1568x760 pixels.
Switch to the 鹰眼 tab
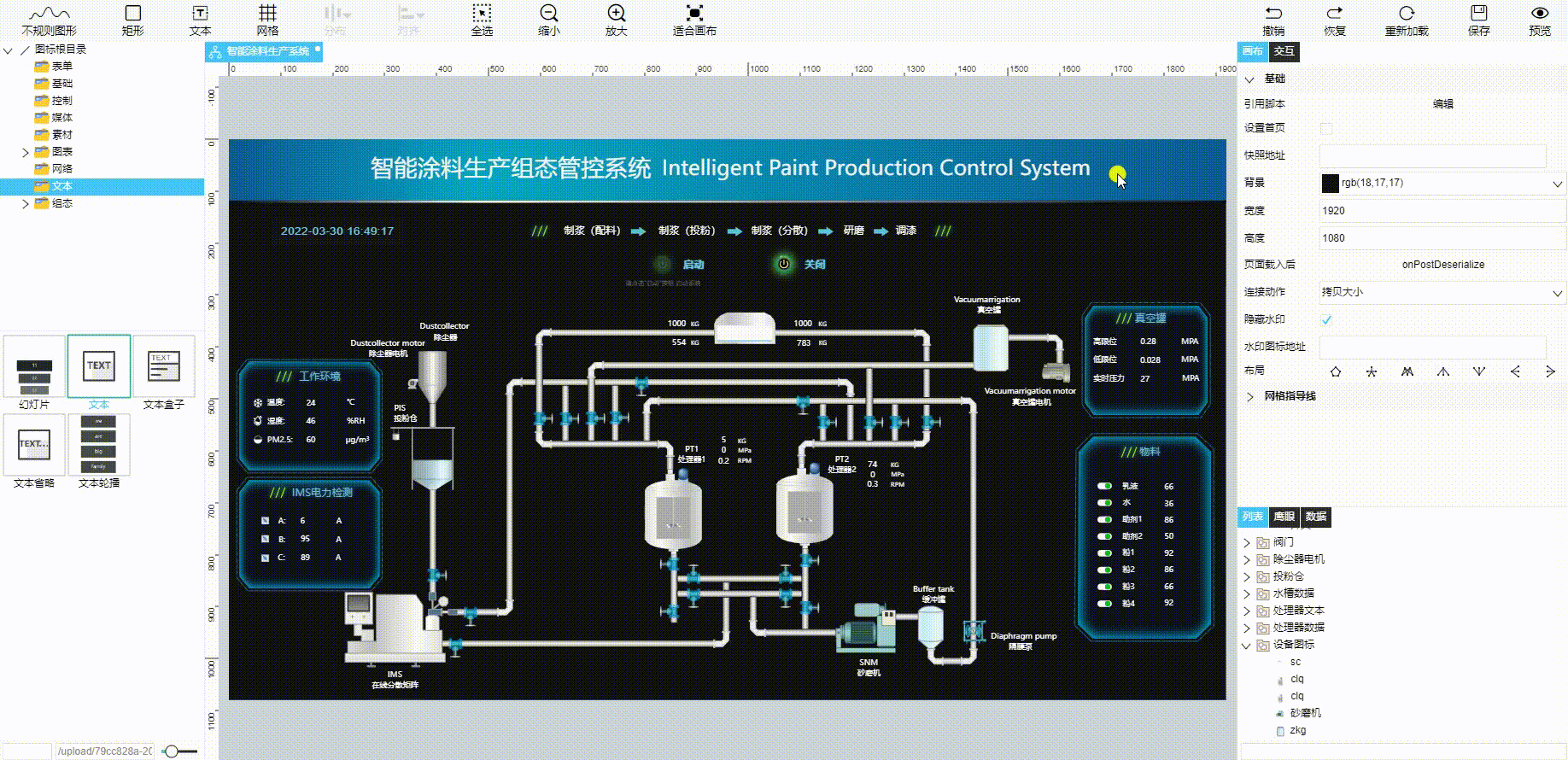tap(1284, 517)
